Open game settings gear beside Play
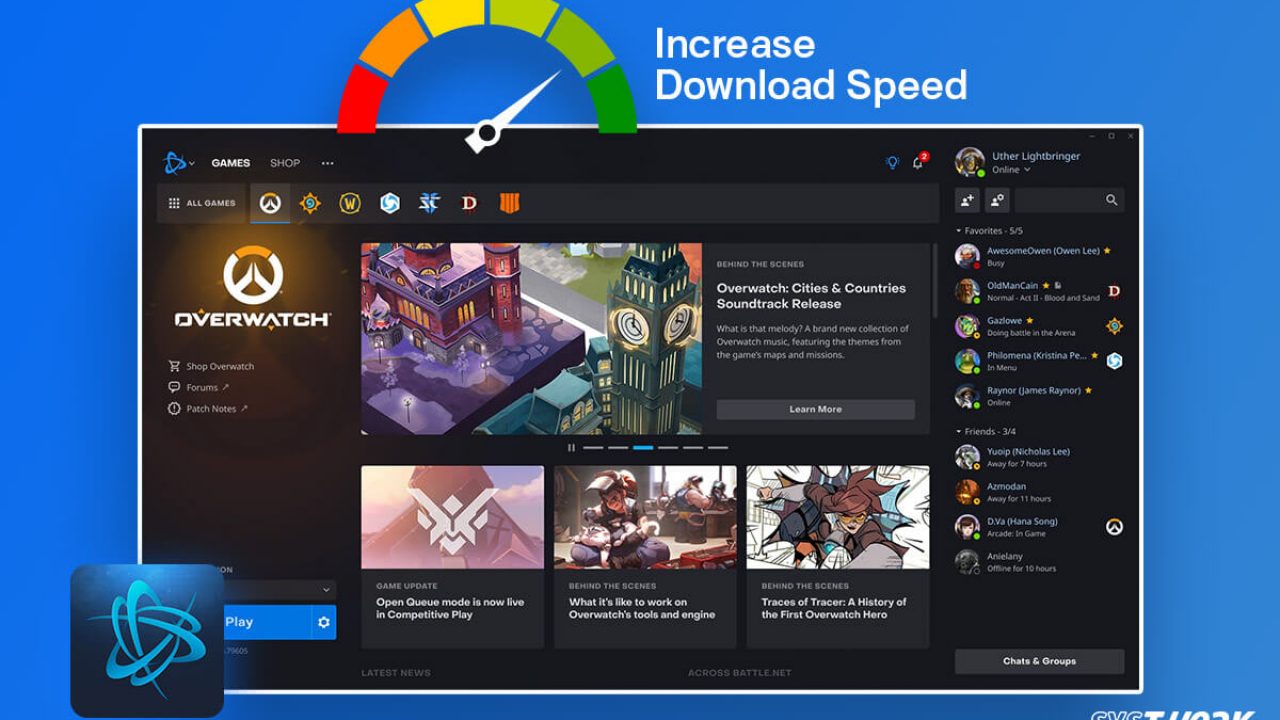The image size is (1280, 720). pyautogui.click(x=323, y=622)
